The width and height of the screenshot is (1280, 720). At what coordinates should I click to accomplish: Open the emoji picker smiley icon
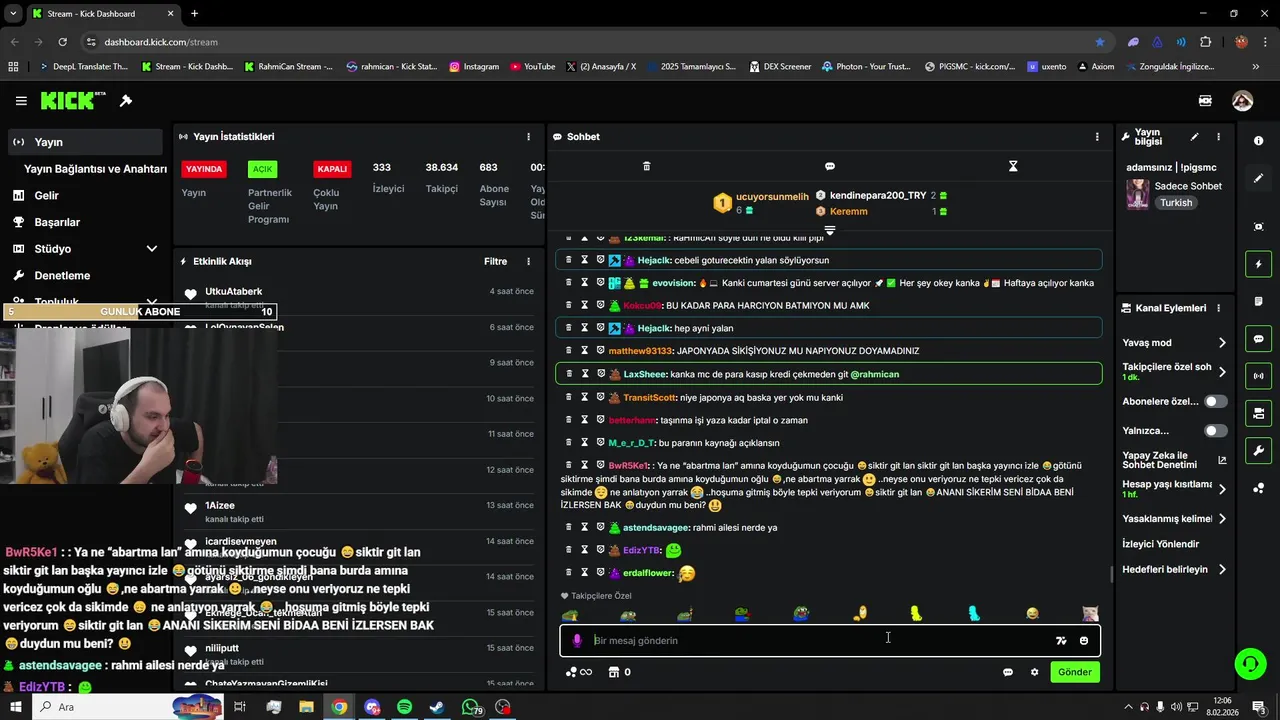pos(1084,641)
